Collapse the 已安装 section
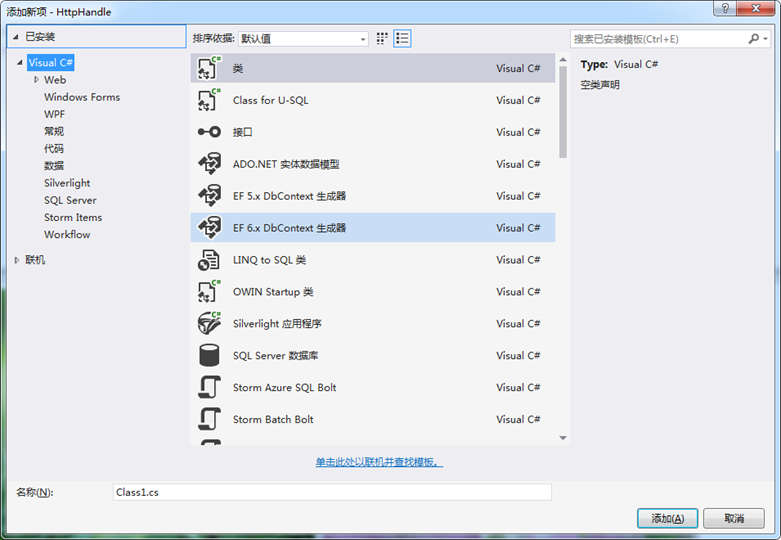This screenshot has height=540, width=781. click(x=16, y=37)
